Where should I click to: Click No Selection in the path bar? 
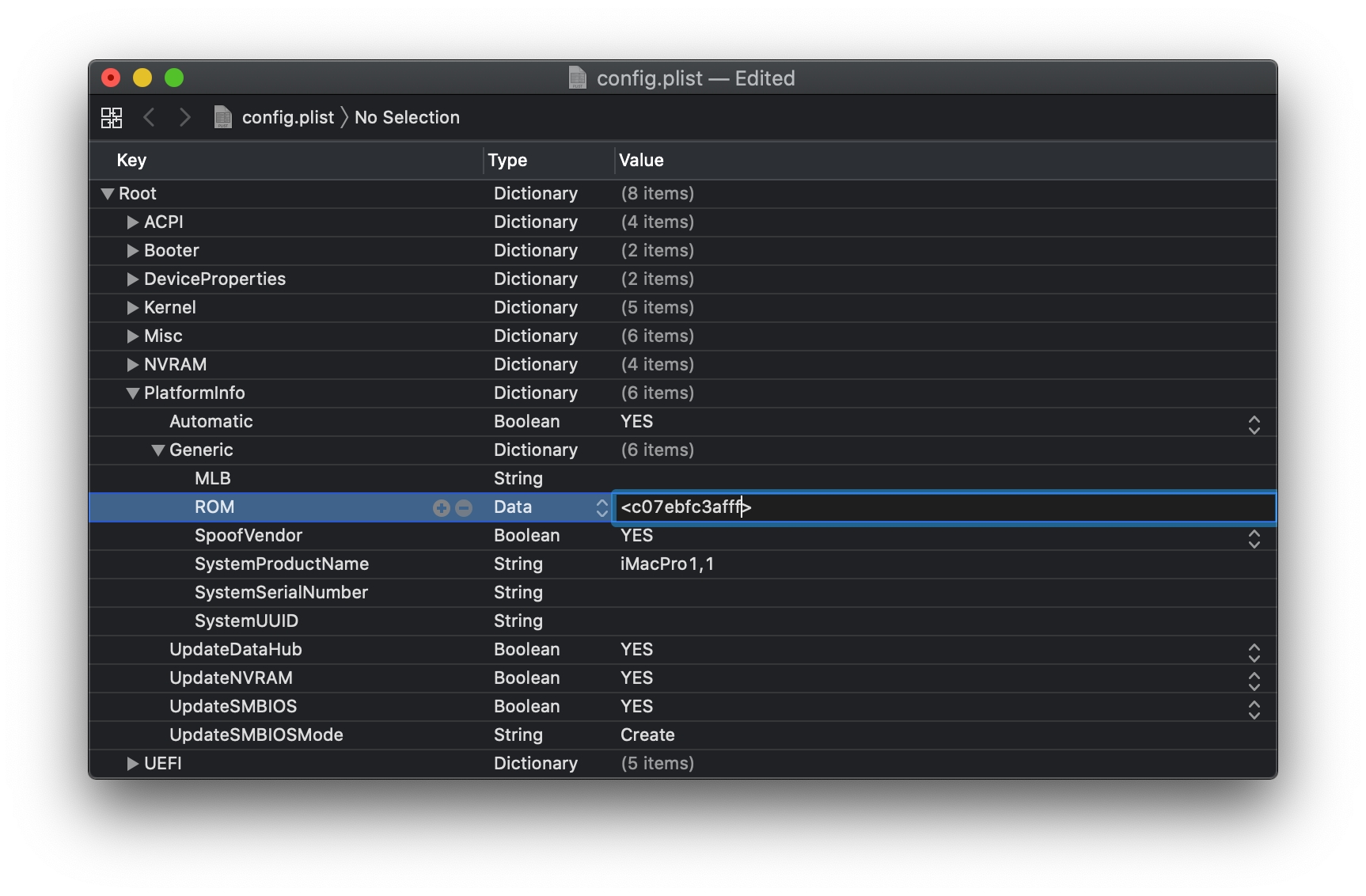pos(407,117)
